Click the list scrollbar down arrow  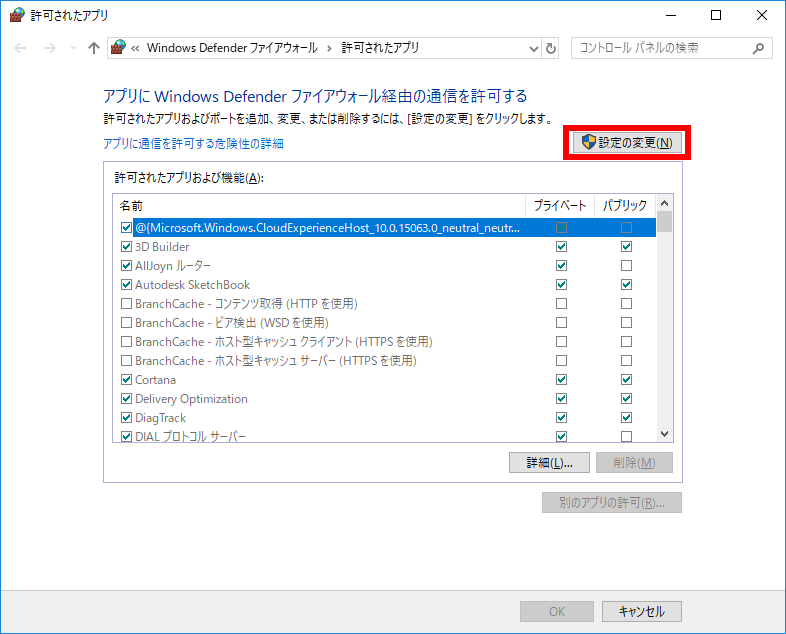(x=665, y=434)
